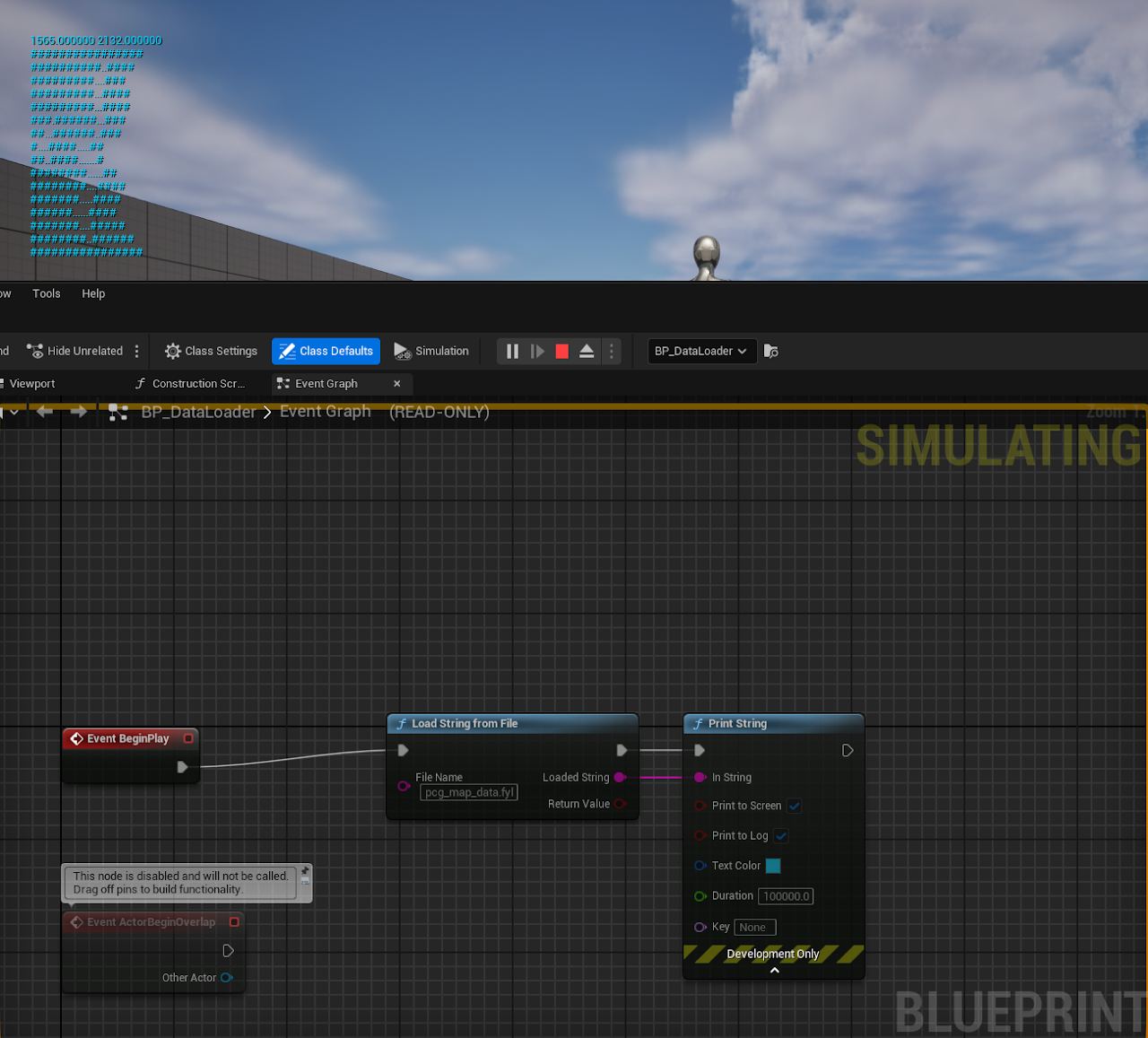
Task: Click the graph icon before the BP_DataLoader breadcrumb
Action: point(118,413)
